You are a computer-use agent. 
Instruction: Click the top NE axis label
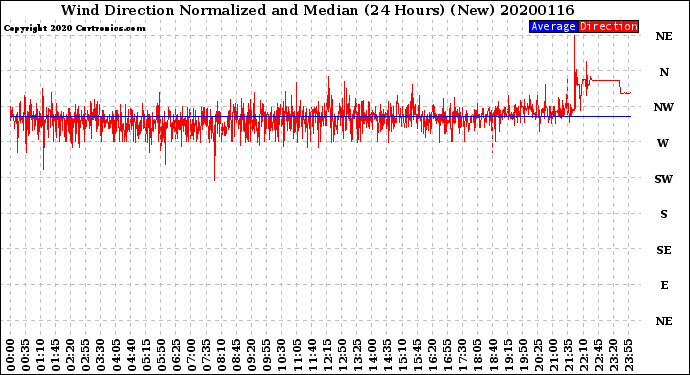[664, 36]
